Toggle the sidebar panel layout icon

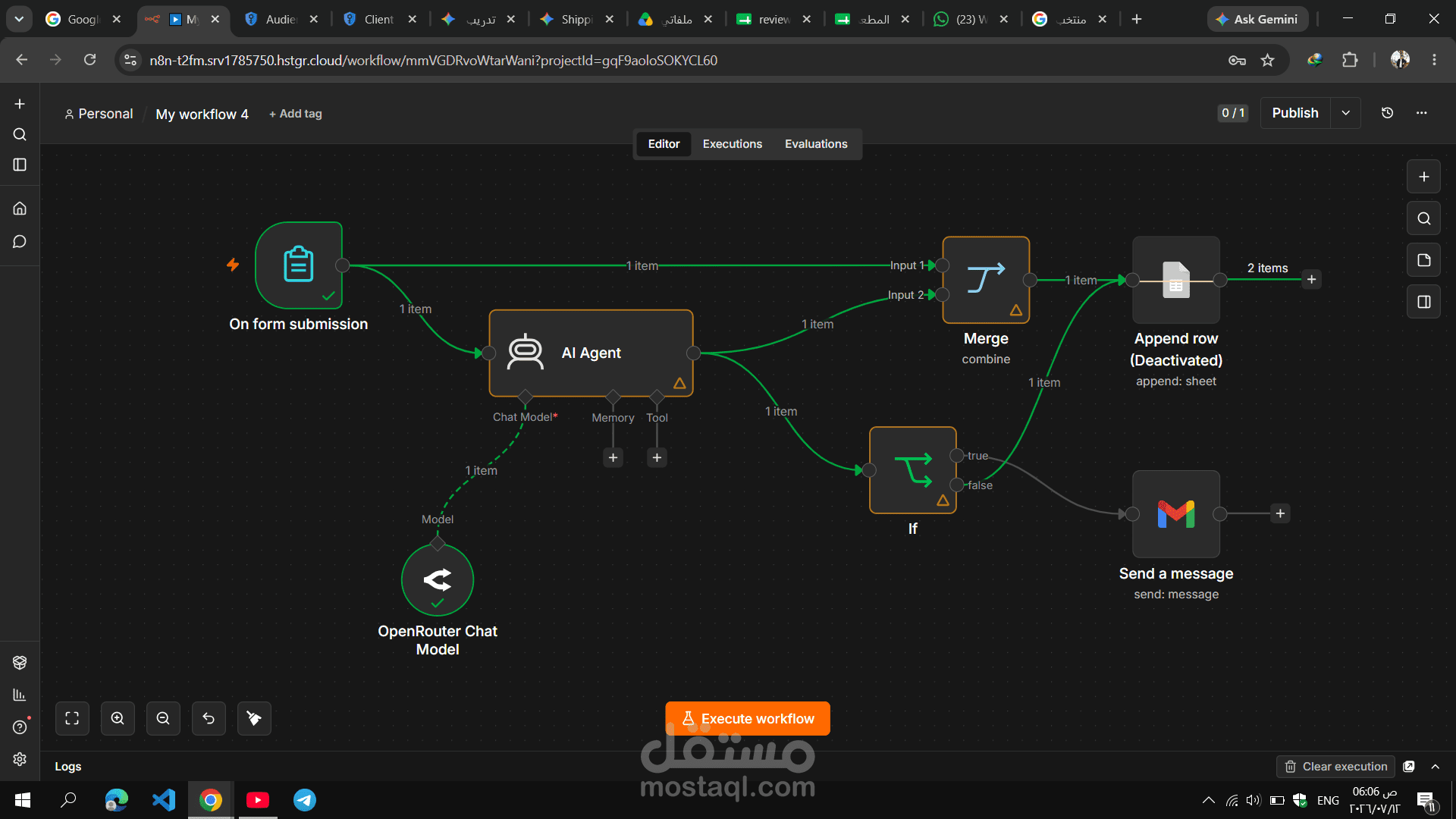coord(20,165)
